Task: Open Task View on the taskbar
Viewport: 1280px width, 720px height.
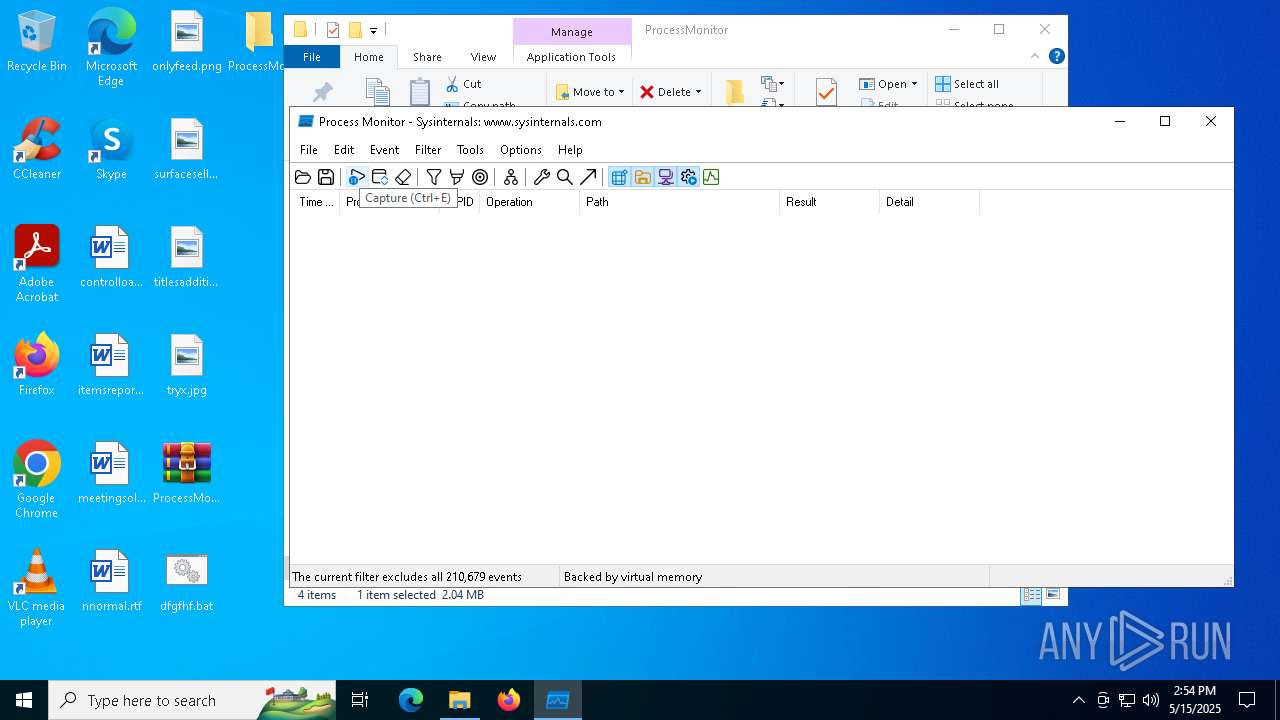Action: coord(360,700)
